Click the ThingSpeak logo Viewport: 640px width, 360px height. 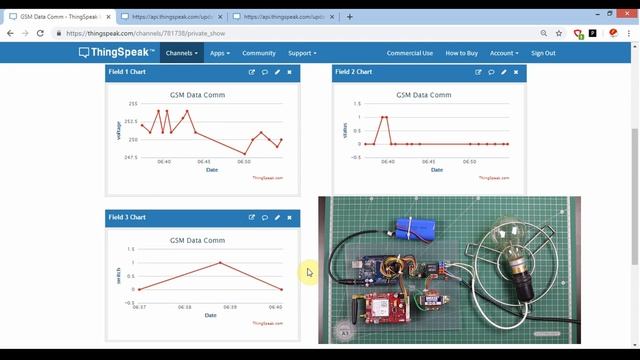[x=117, y=52]
